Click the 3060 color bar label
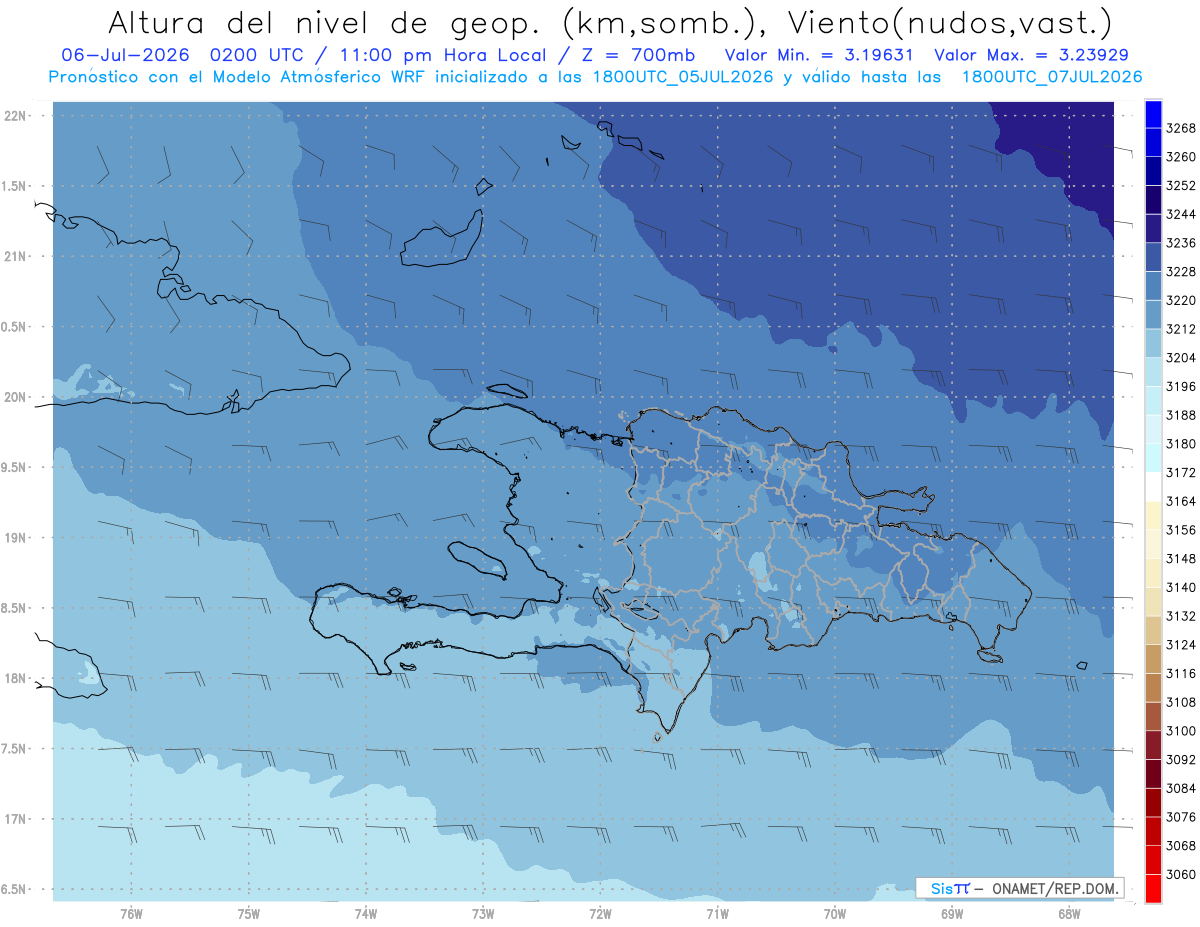This screenshot has height=927, width=1200. click(x=1181, y=875)
